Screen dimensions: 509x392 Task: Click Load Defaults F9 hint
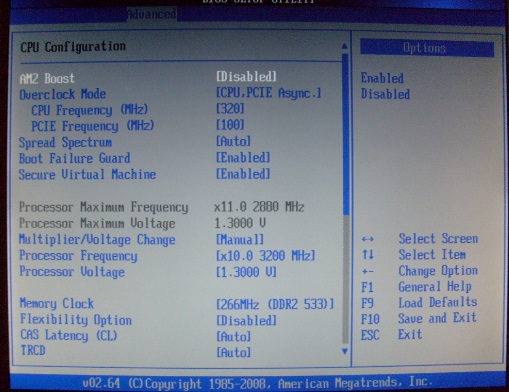point(438,303)
